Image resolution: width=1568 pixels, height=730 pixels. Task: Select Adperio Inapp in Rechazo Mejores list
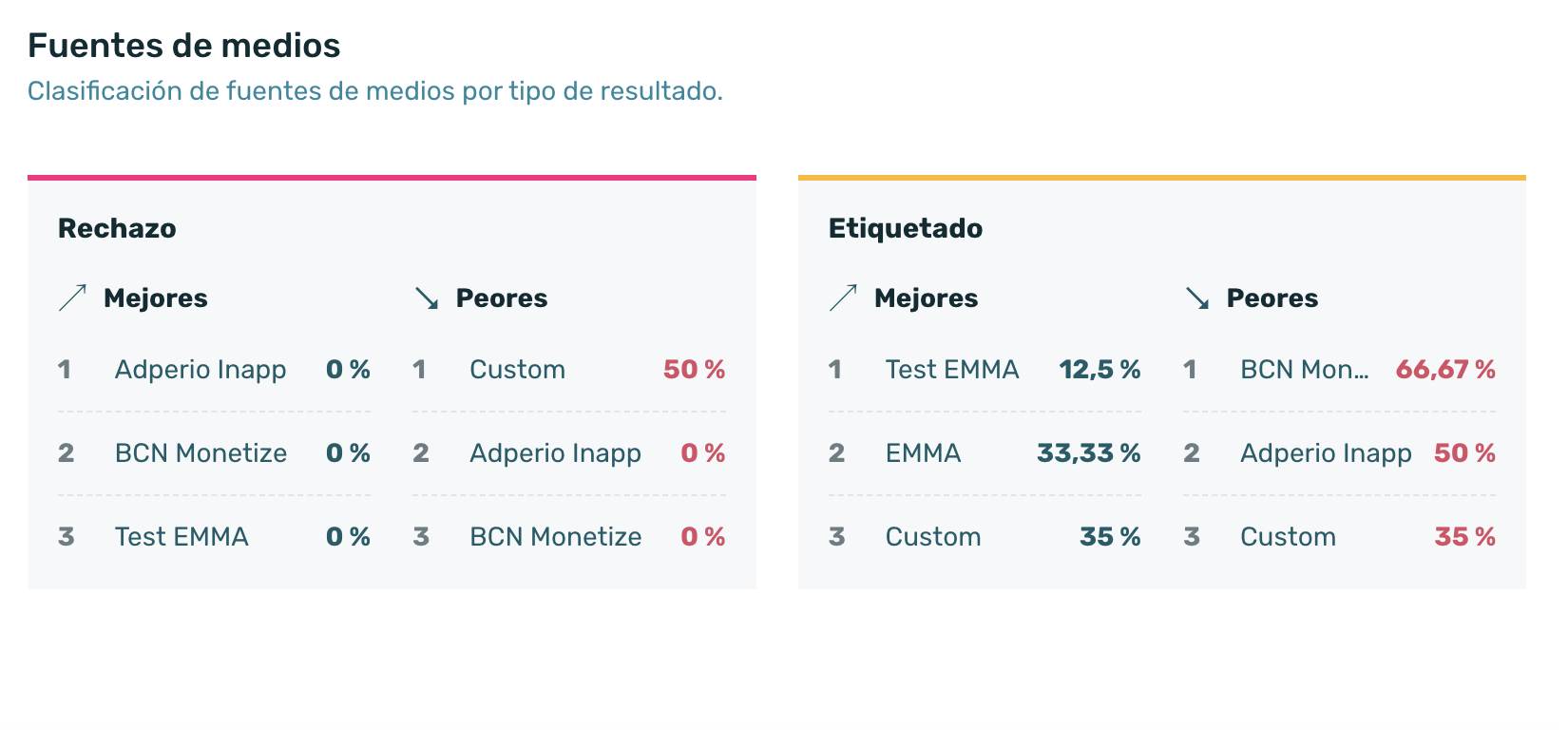tap(201, 370)
